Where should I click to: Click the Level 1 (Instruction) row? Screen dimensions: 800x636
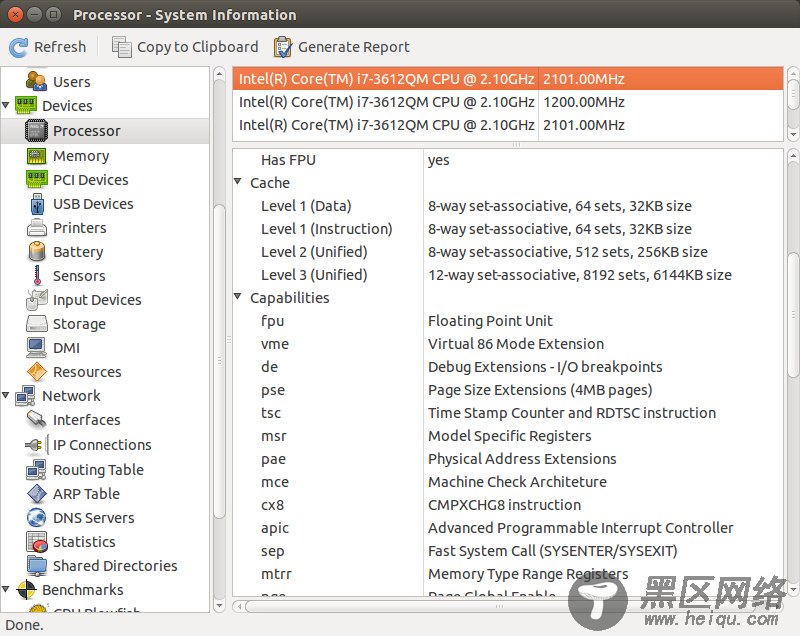pyautogui.click(x=508, y=229)
